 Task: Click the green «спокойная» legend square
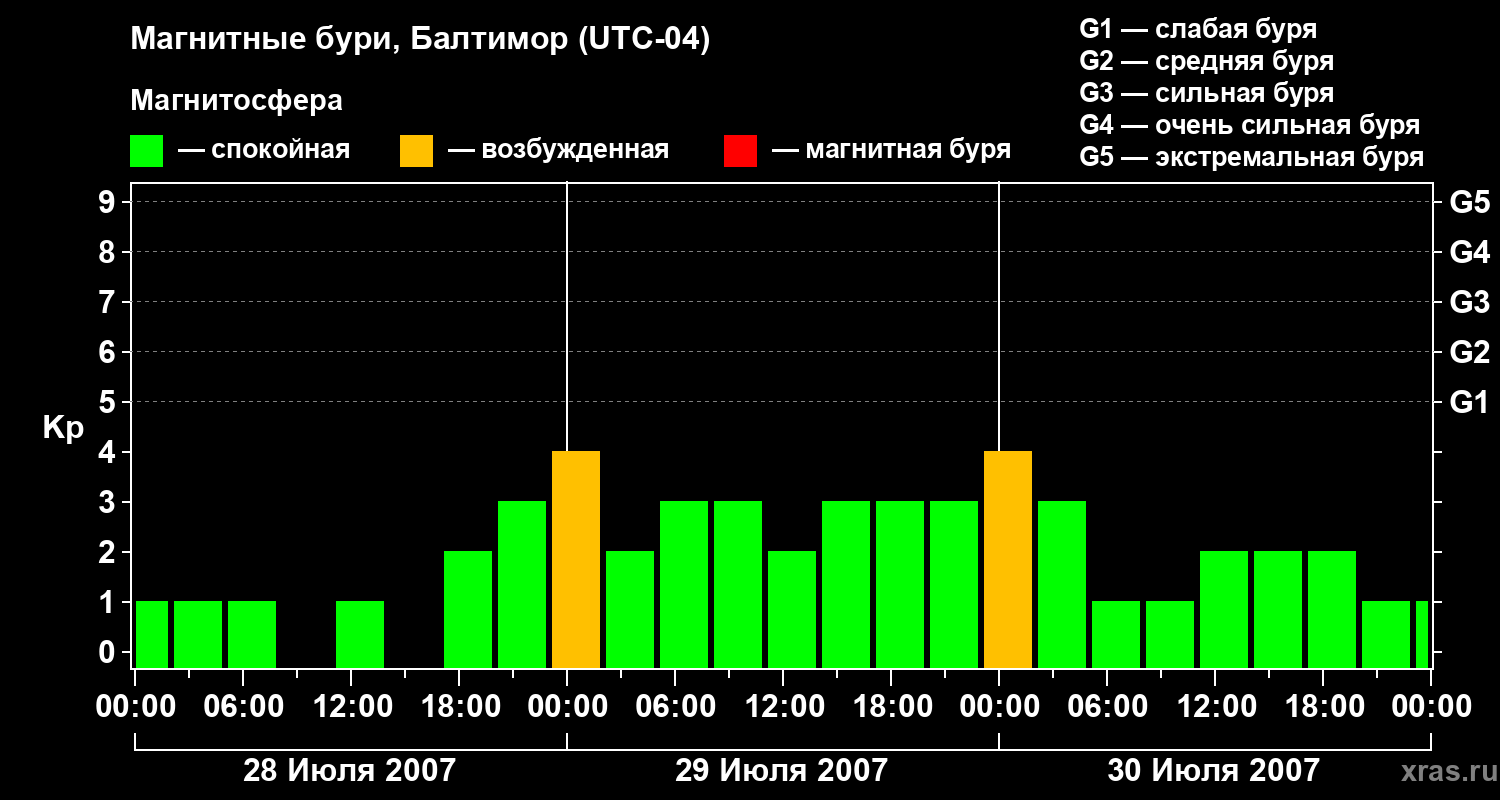(x=146, y=151)
